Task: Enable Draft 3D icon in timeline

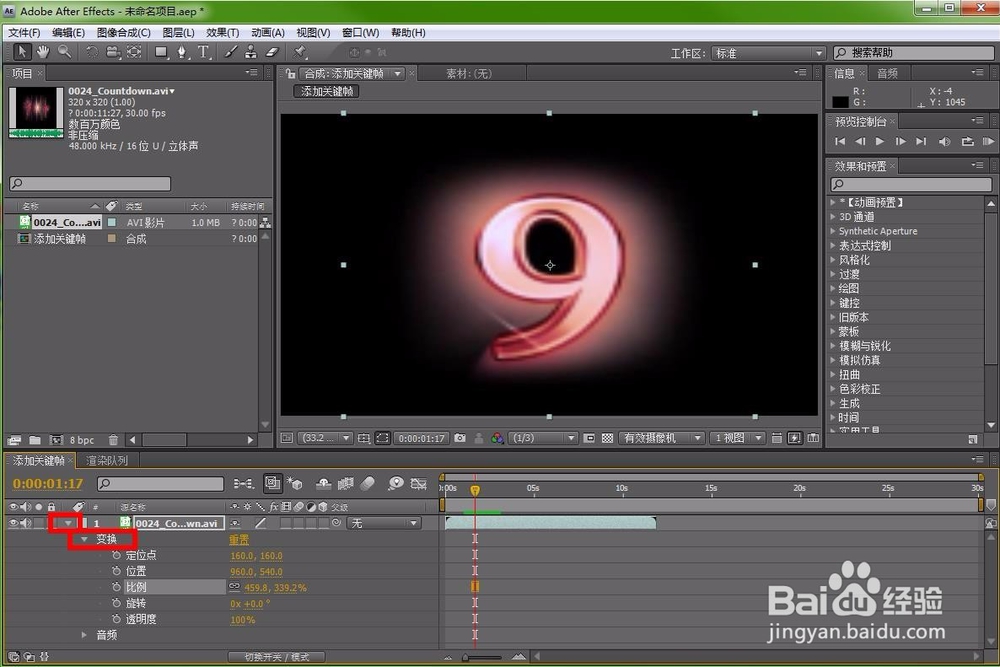Action: [x=295, y=484]
